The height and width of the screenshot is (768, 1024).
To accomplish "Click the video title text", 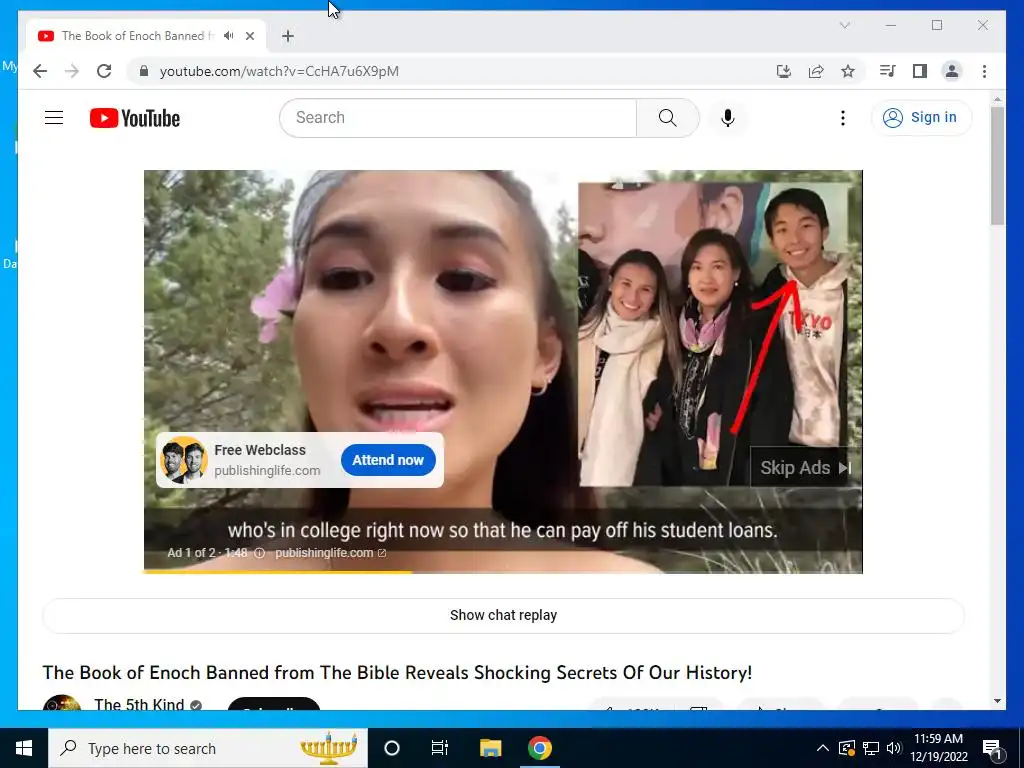I will click(397, 672).
